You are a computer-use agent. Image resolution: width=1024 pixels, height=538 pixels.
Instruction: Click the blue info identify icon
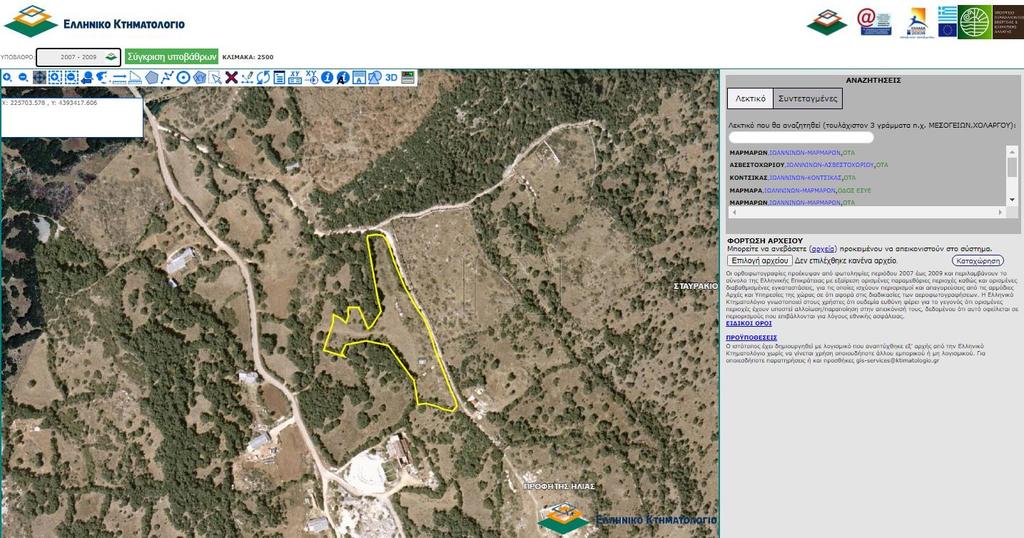coord(327,77)
